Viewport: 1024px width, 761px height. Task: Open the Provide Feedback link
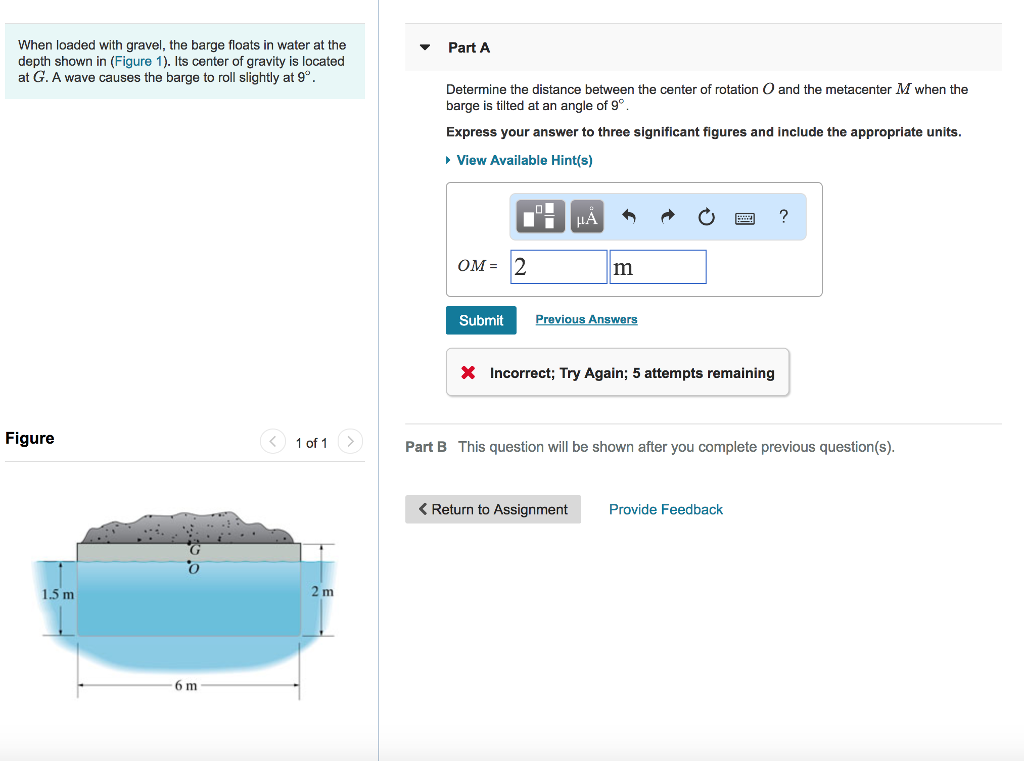click(665, 509)
